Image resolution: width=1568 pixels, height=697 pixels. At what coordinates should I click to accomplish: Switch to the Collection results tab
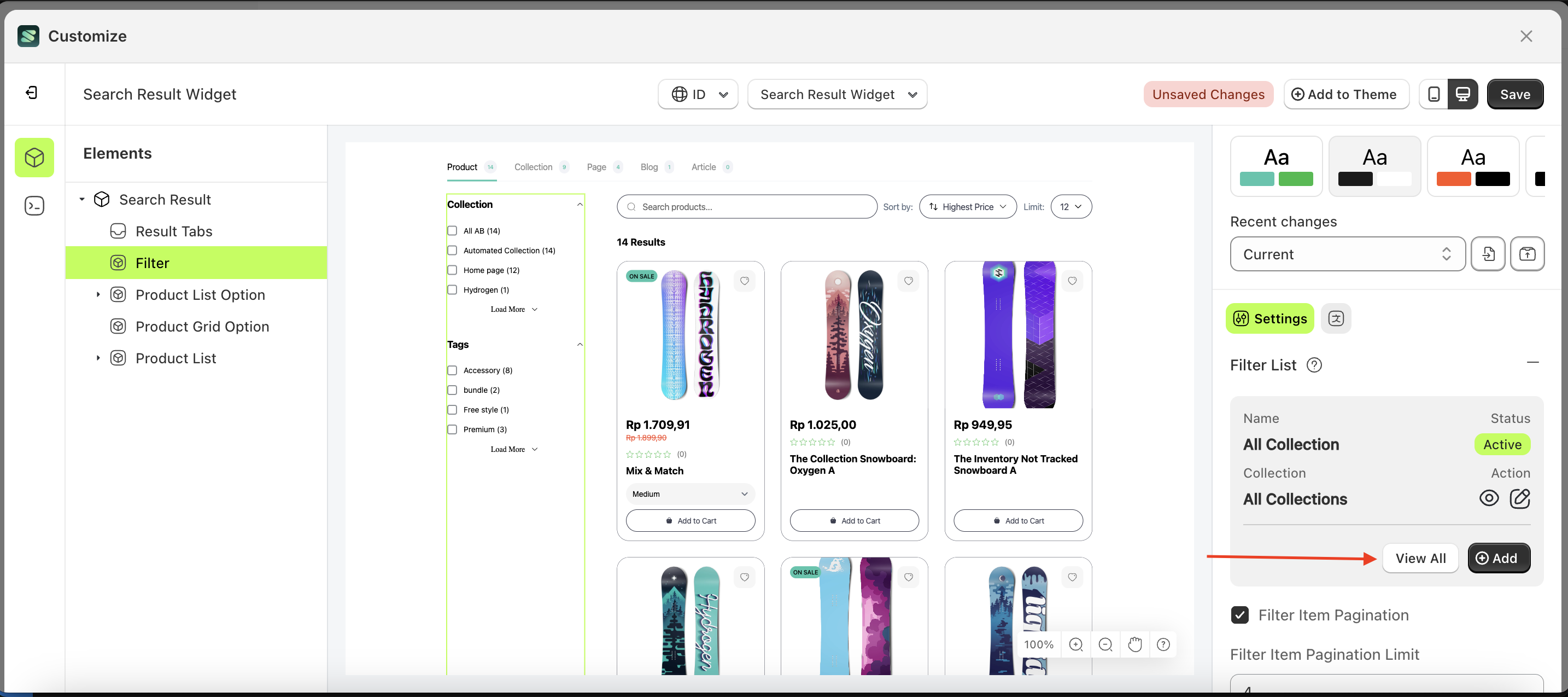click(534, 166)
